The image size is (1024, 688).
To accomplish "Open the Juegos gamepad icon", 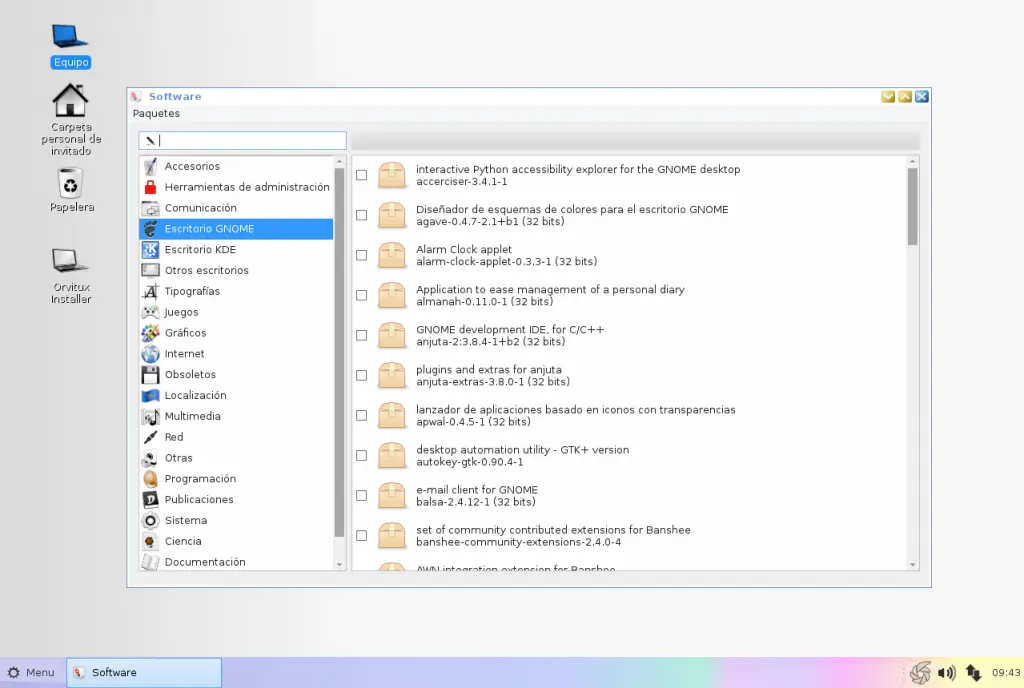I will pos(150,312).
